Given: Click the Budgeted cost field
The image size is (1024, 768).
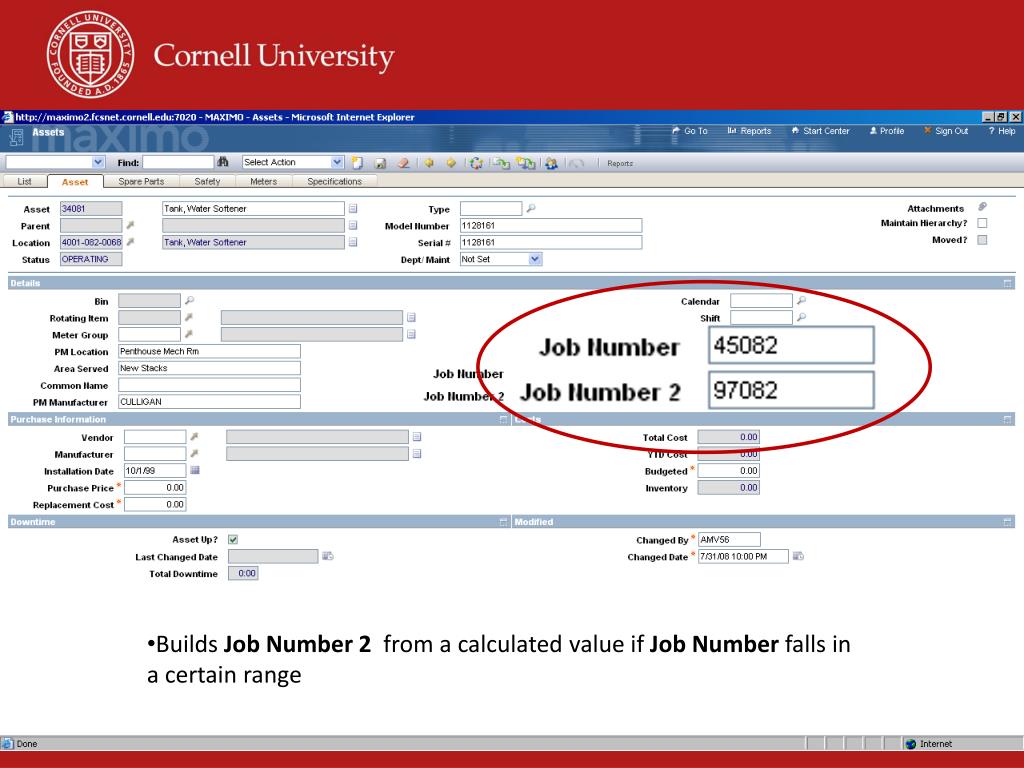Looking at the screenshot, I should (x=729, y=471).
